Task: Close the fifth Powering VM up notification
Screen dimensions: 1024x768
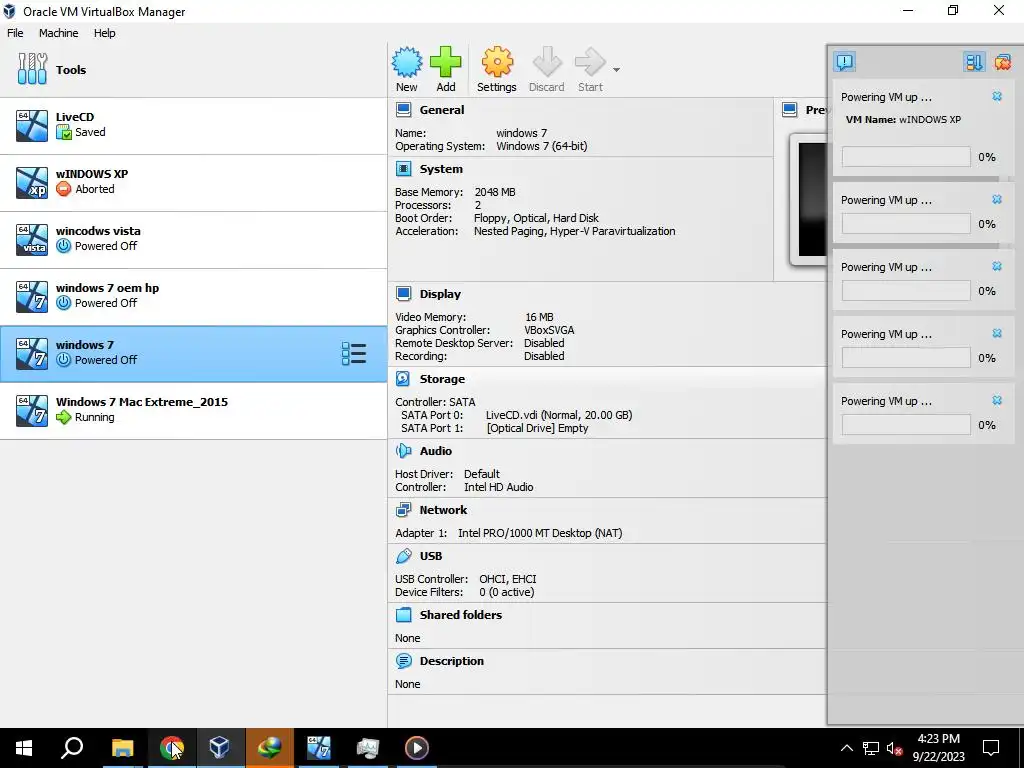Action: coord(997,400)
